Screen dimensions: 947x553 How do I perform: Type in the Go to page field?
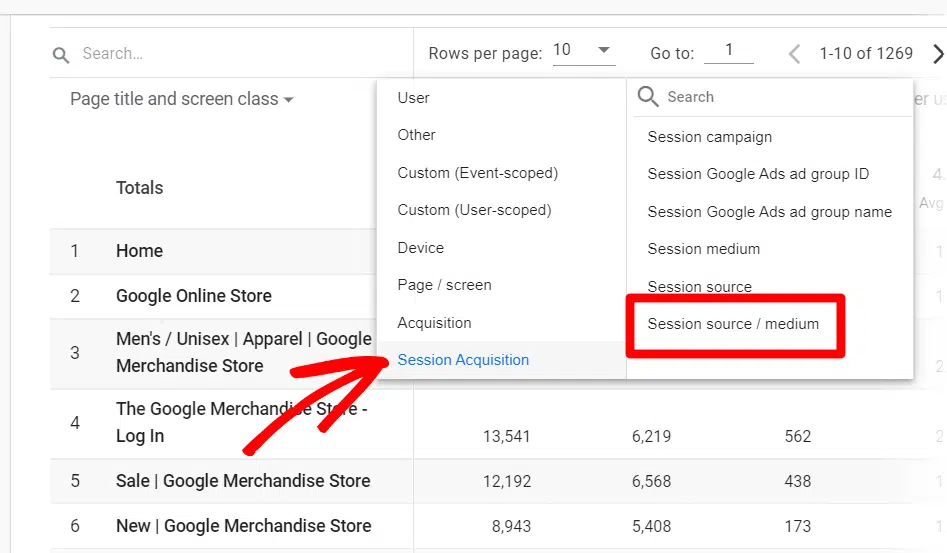pos(728,51)
